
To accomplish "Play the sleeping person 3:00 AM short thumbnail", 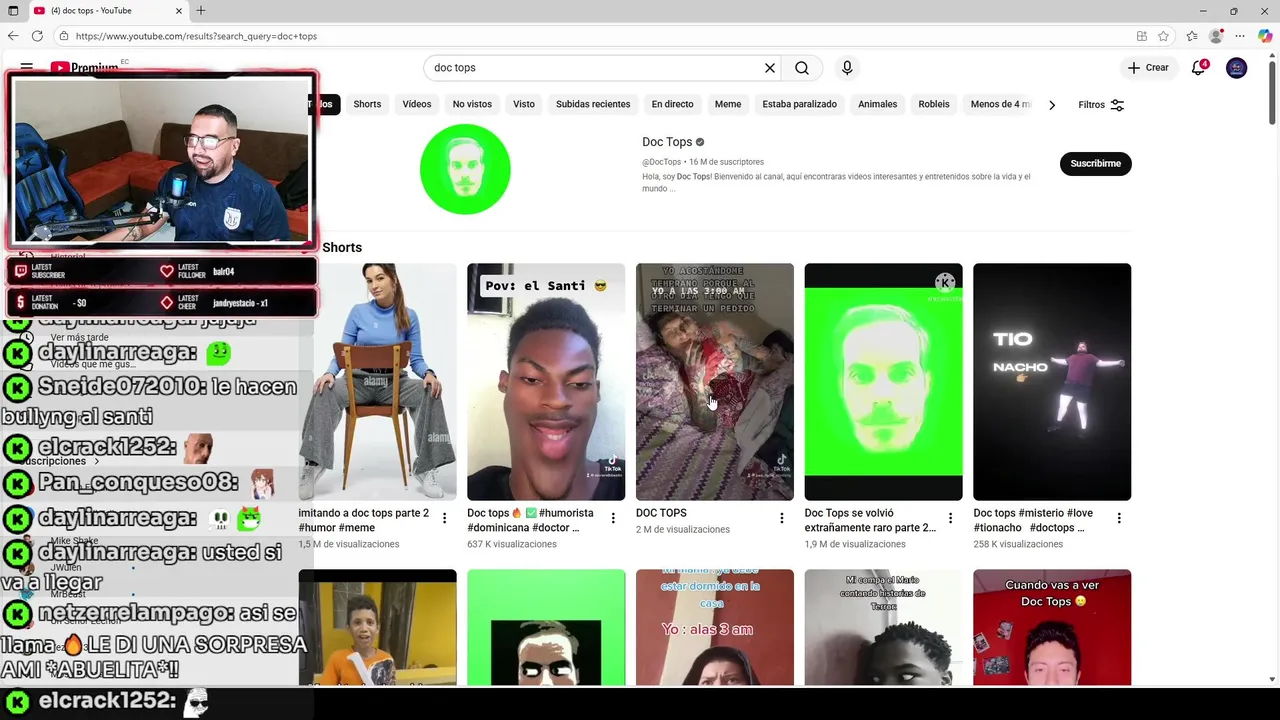I will coord(715,381).
